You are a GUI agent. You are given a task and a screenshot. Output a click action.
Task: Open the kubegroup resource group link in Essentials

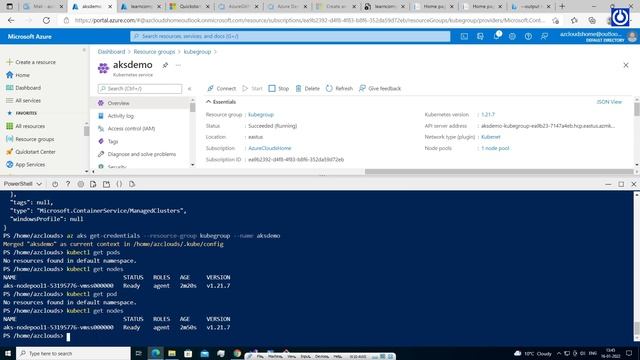pos(261,115)
